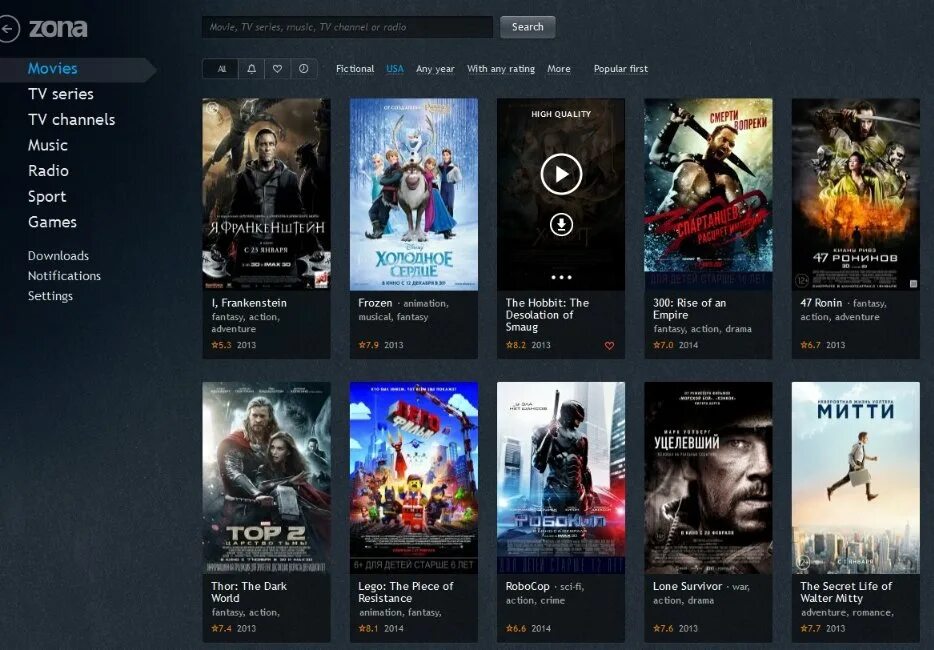Switch to the Music section
This screenshot has height=650, width=934.
tap(48, 145)
